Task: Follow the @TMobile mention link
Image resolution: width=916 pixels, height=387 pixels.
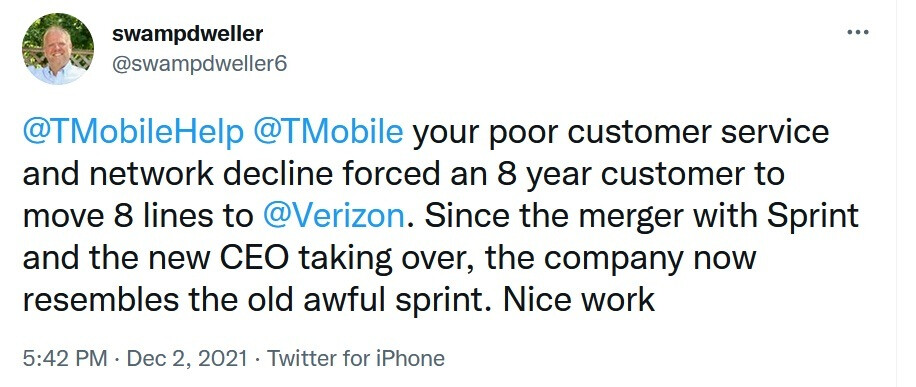Action: tap(328, 133)
